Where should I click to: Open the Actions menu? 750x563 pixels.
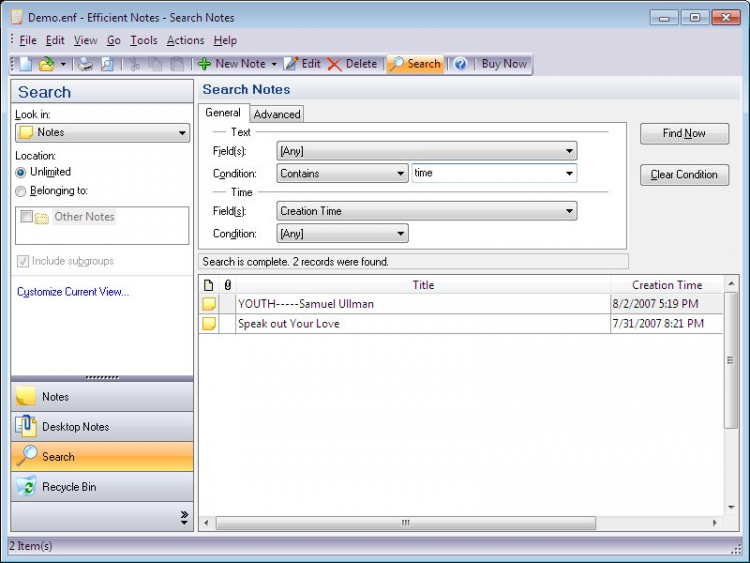coord(186,41)
